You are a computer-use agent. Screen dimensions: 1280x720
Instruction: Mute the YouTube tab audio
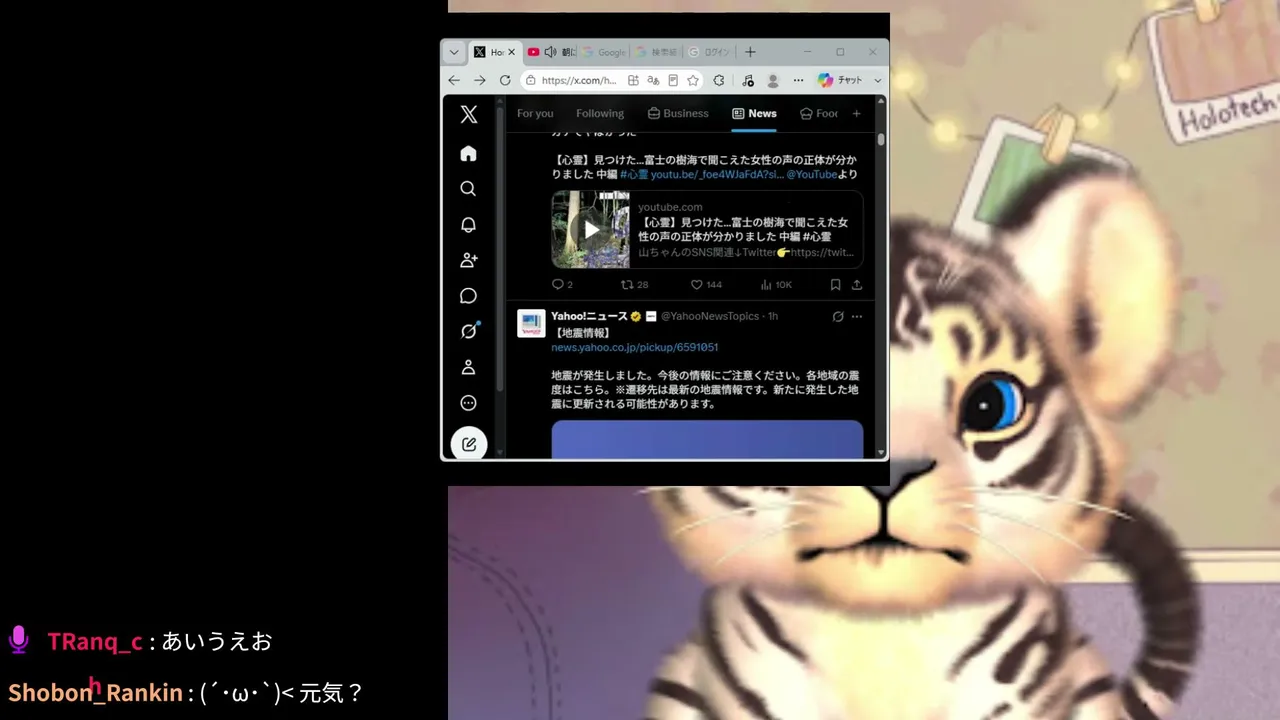(x=550, y=52)
